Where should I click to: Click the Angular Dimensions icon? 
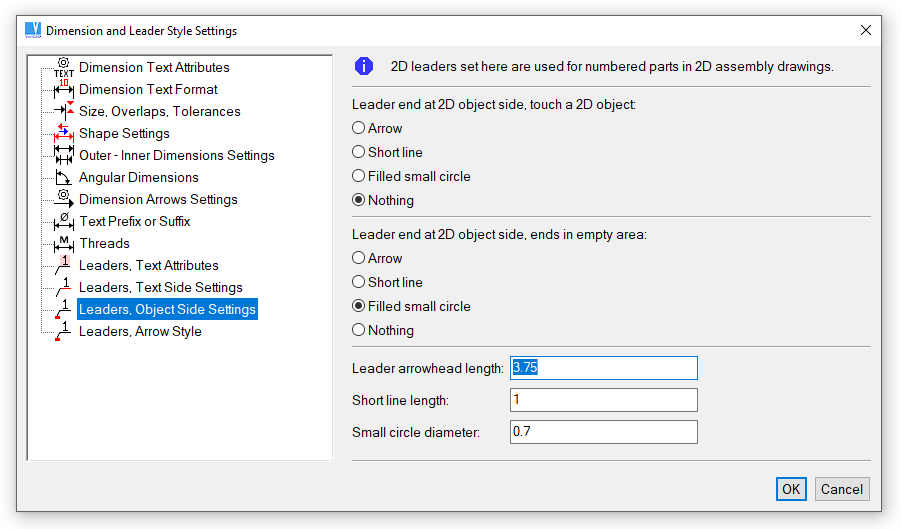point(64,178)
